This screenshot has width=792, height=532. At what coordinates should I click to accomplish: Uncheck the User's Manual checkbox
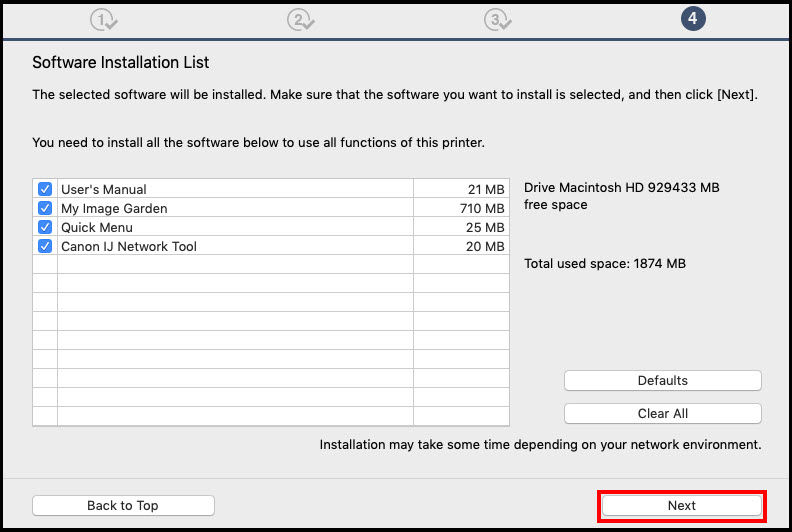(45, 189)
